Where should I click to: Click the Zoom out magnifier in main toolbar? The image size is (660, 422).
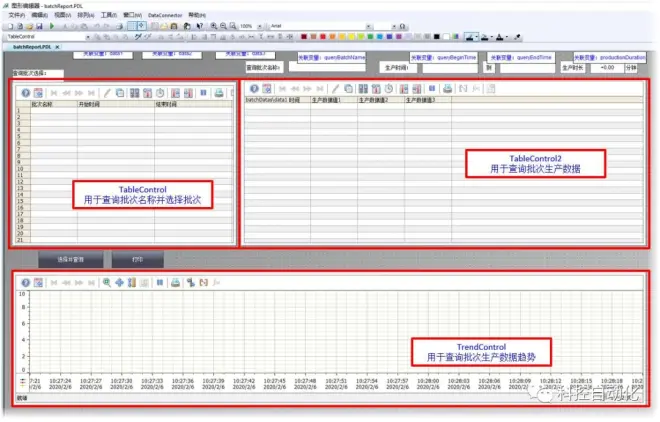223,26
